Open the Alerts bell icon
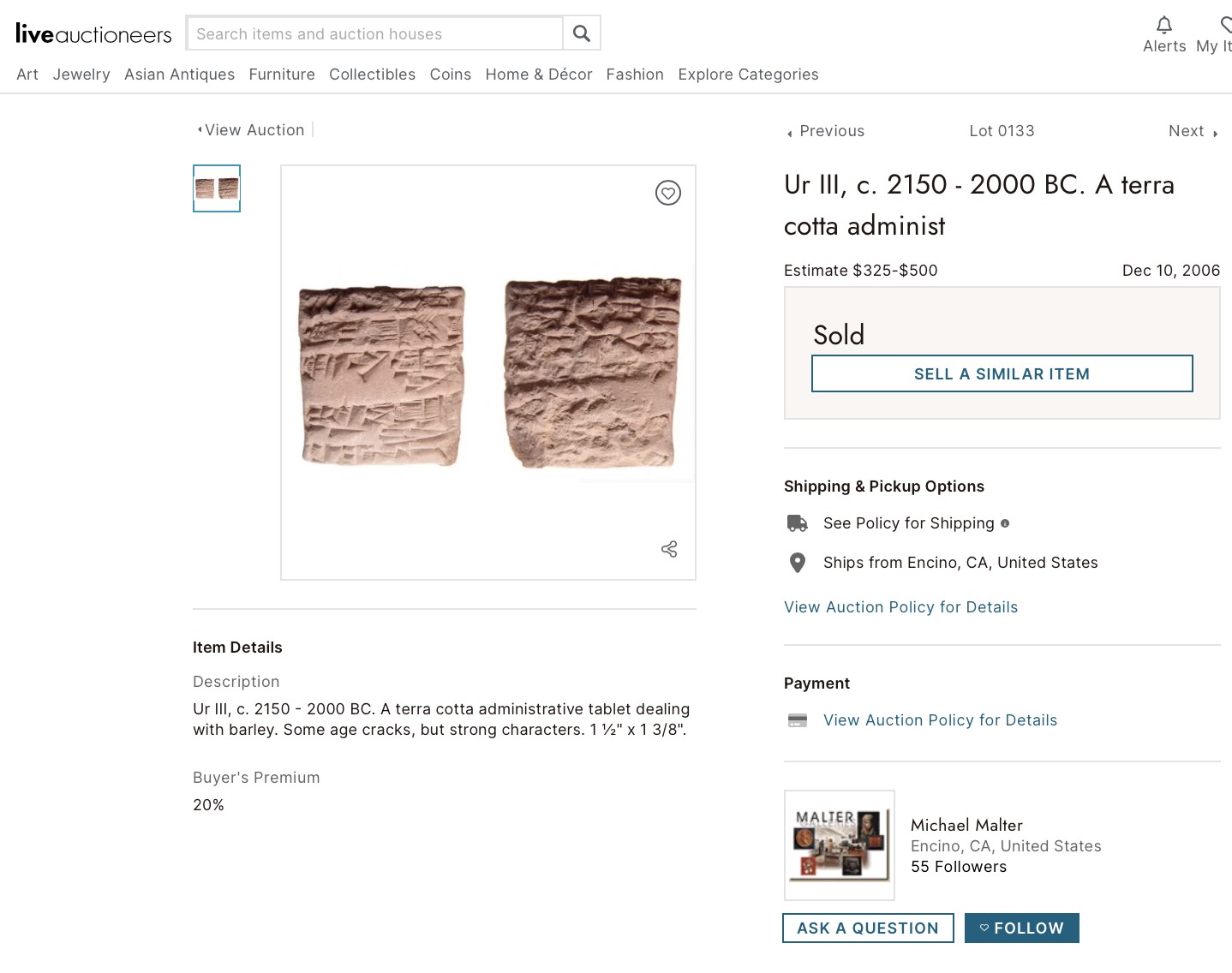The height and width of the screenshot is (973, 1232). 1163,25
